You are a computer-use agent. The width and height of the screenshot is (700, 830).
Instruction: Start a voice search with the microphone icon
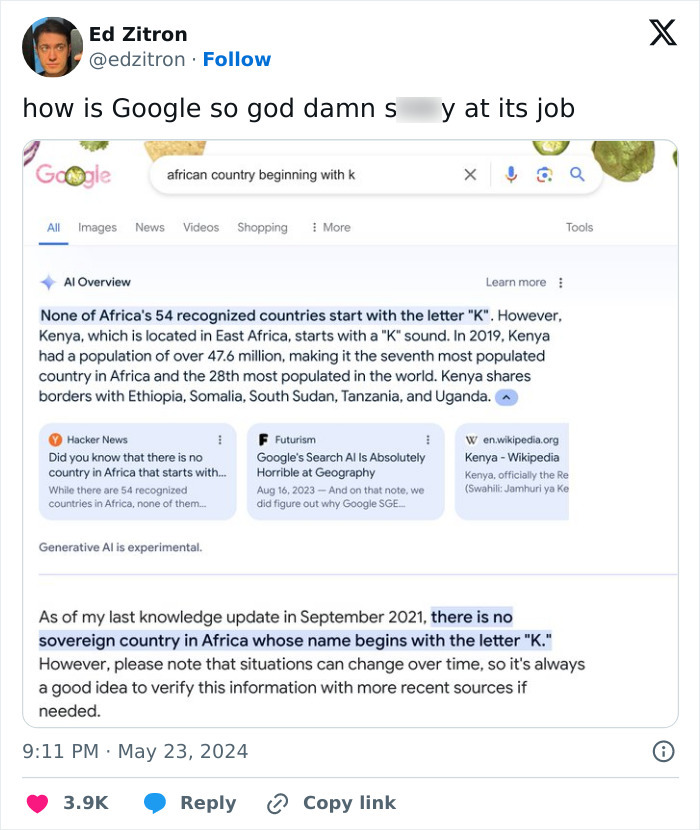[x=511, y=174]
